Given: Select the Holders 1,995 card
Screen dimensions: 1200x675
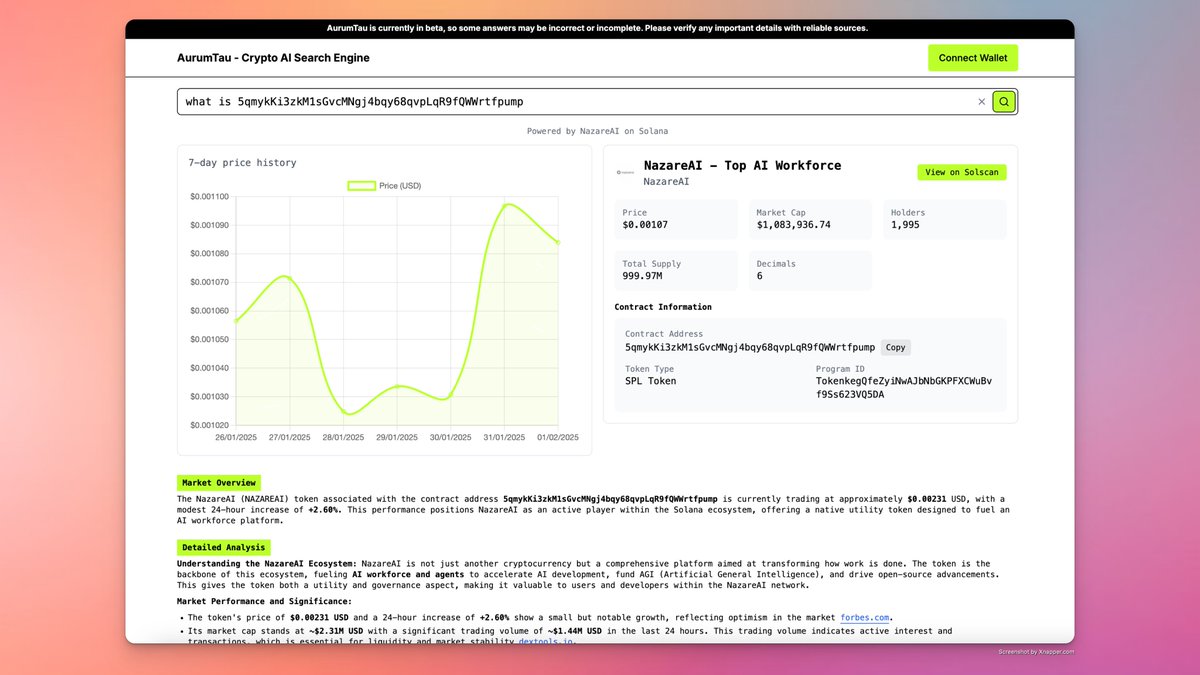Looking at the screenshot, I should 944,219.
